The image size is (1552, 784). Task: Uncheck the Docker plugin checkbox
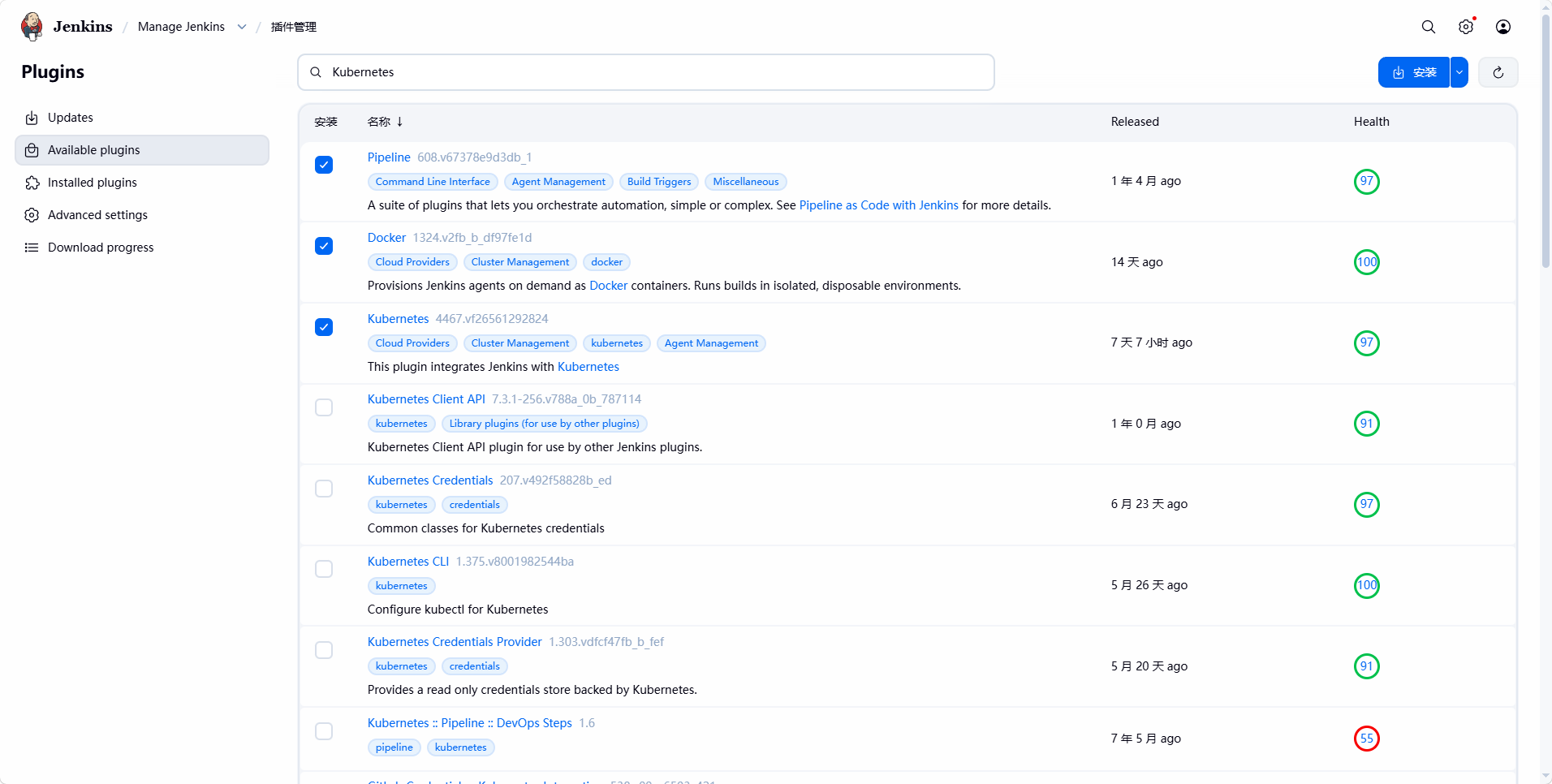coord(324,246)
